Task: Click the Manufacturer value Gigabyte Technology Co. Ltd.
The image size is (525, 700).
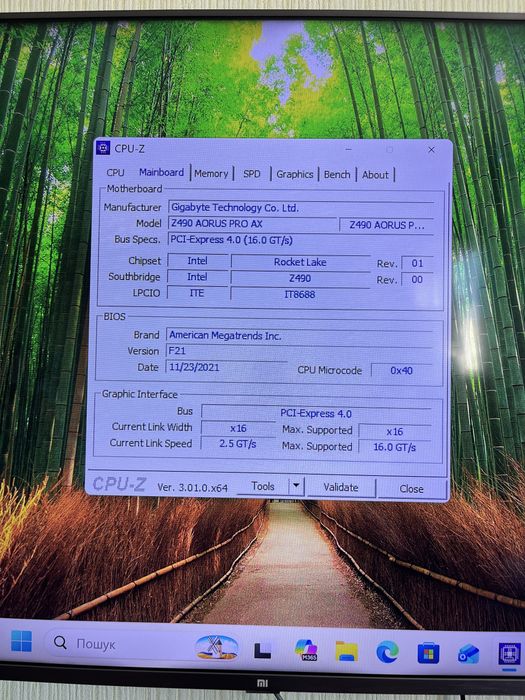Action: 301,208
